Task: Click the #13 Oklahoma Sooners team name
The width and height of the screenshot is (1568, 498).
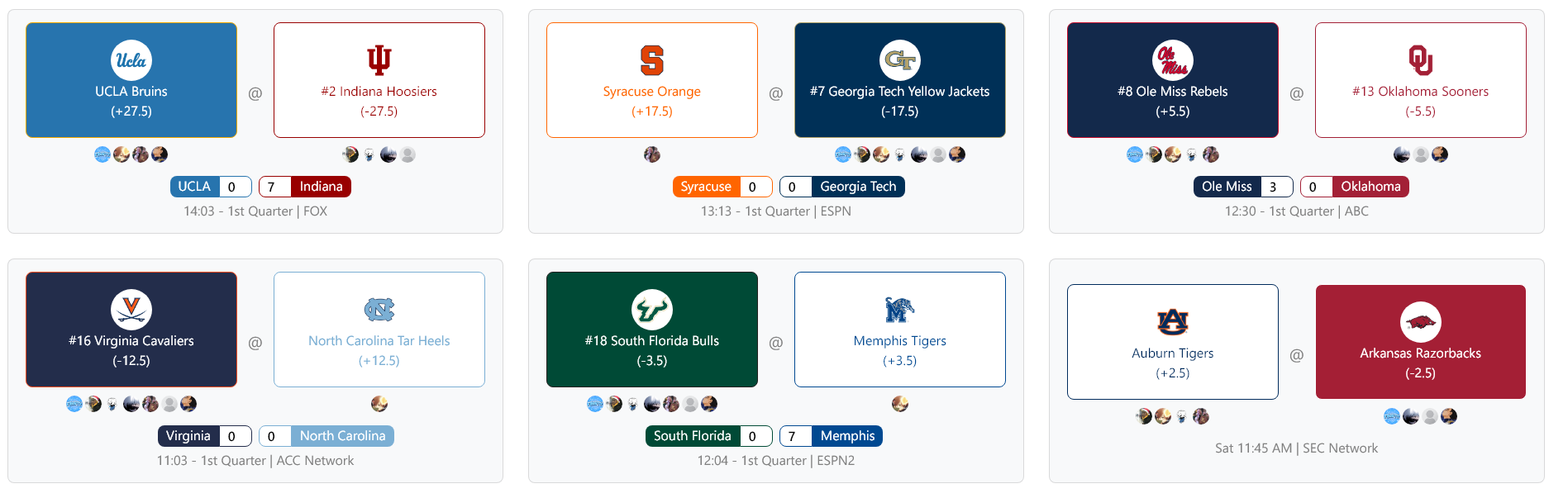Action: click(x=1421, y=92)
